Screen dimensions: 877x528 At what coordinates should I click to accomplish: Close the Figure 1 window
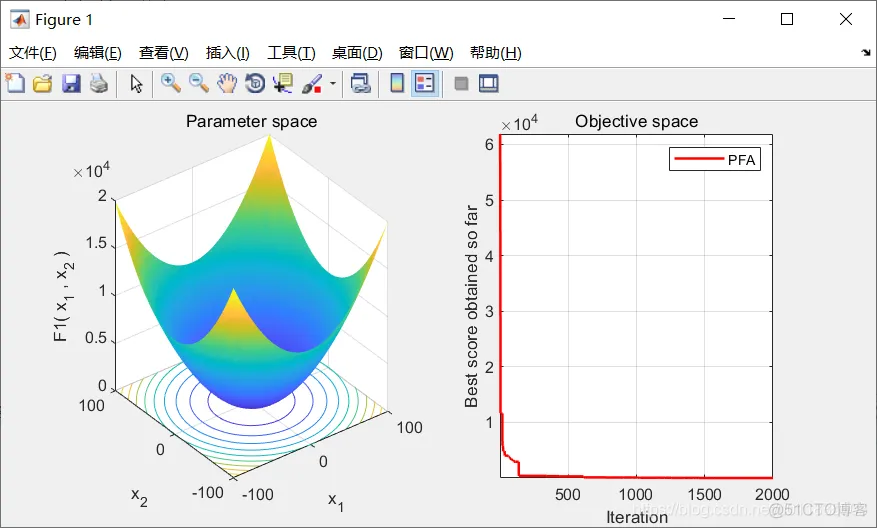click(846, 19)
